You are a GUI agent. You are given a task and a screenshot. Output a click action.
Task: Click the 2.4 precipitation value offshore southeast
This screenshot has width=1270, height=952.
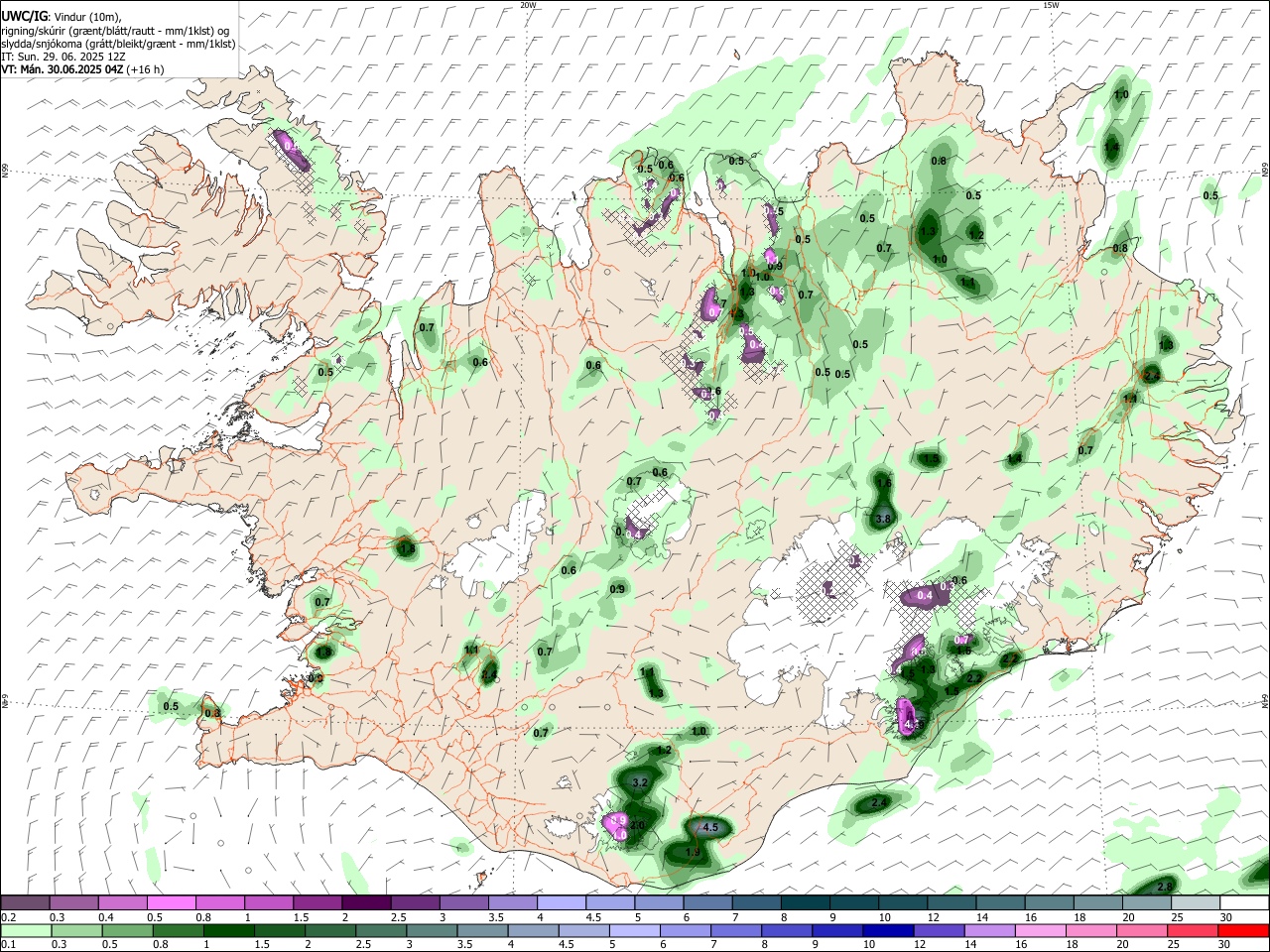[878, 803]
